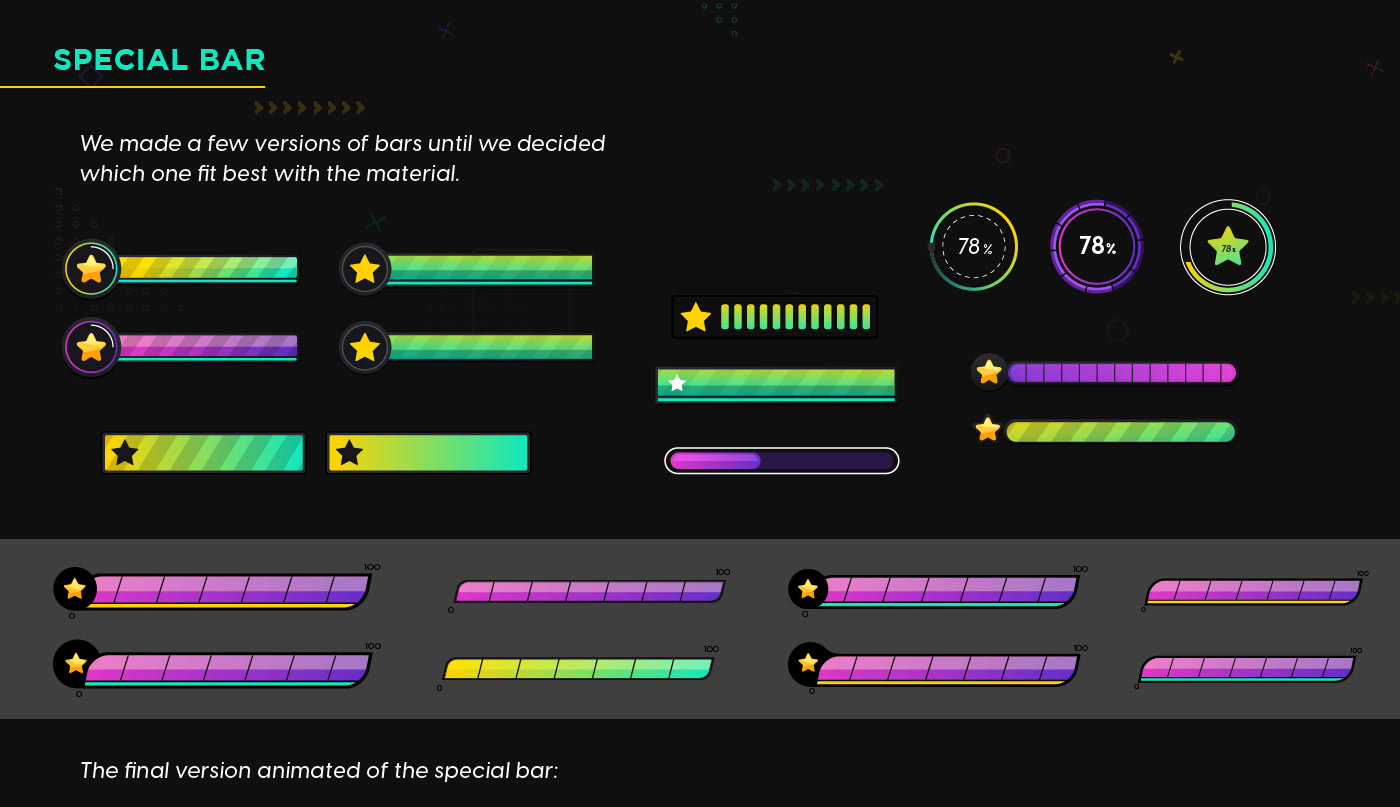The width and height of the screenshot is (1400, 807).
Task: Click the star with purple ring bar
Action: (91, 347)
